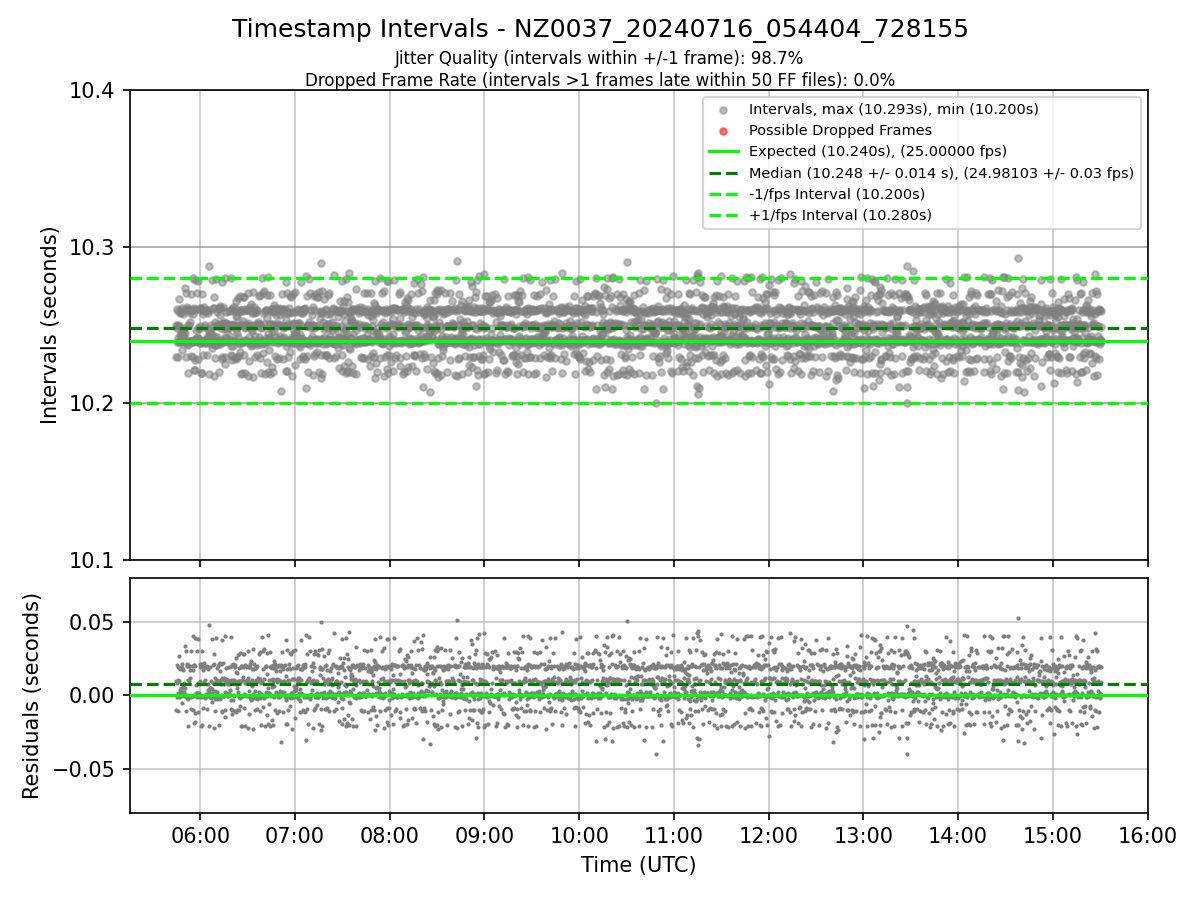This screenshot has height=900, width=1200.
Task: Click the Jitter Quality 98.7% subtitle line
Action: (599, 58)
